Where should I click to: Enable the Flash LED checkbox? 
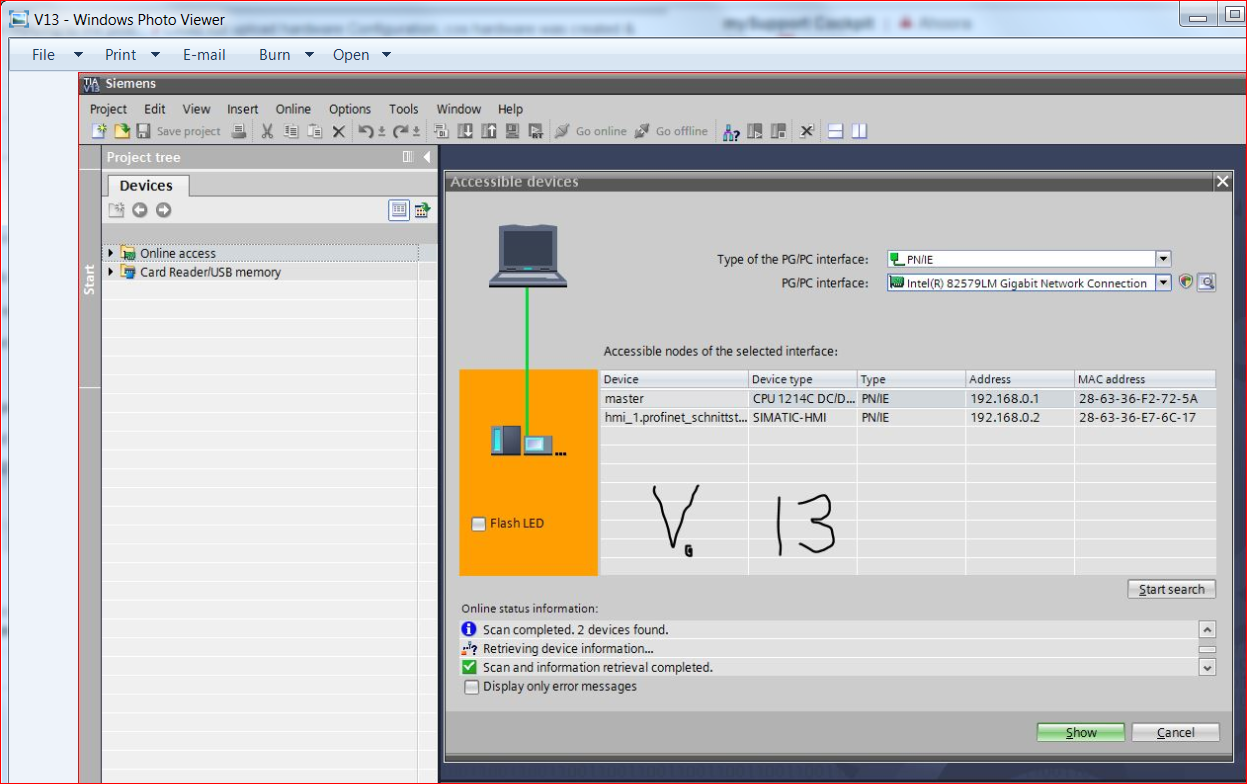(x=478, y=524)
